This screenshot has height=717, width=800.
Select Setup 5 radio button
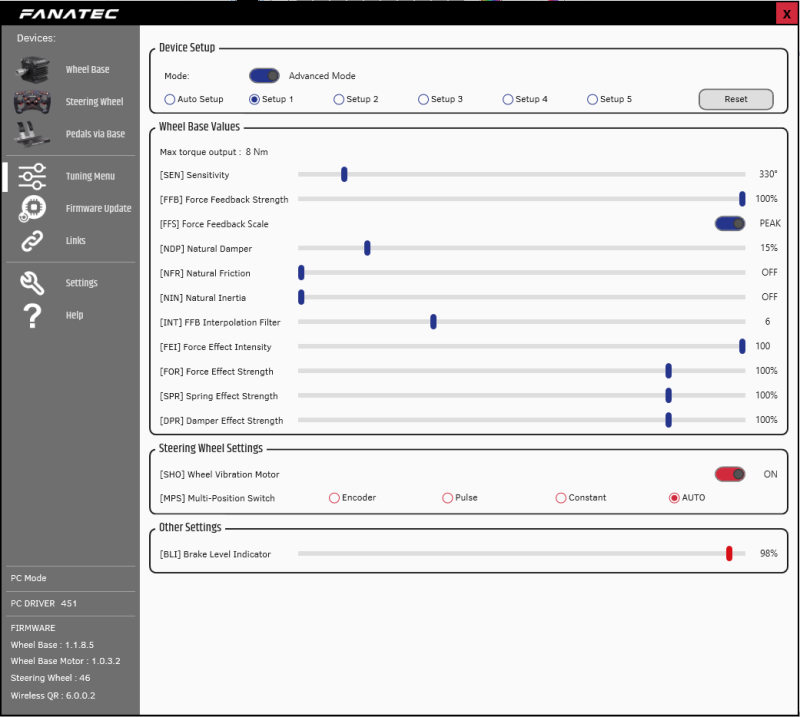(592, 99)
